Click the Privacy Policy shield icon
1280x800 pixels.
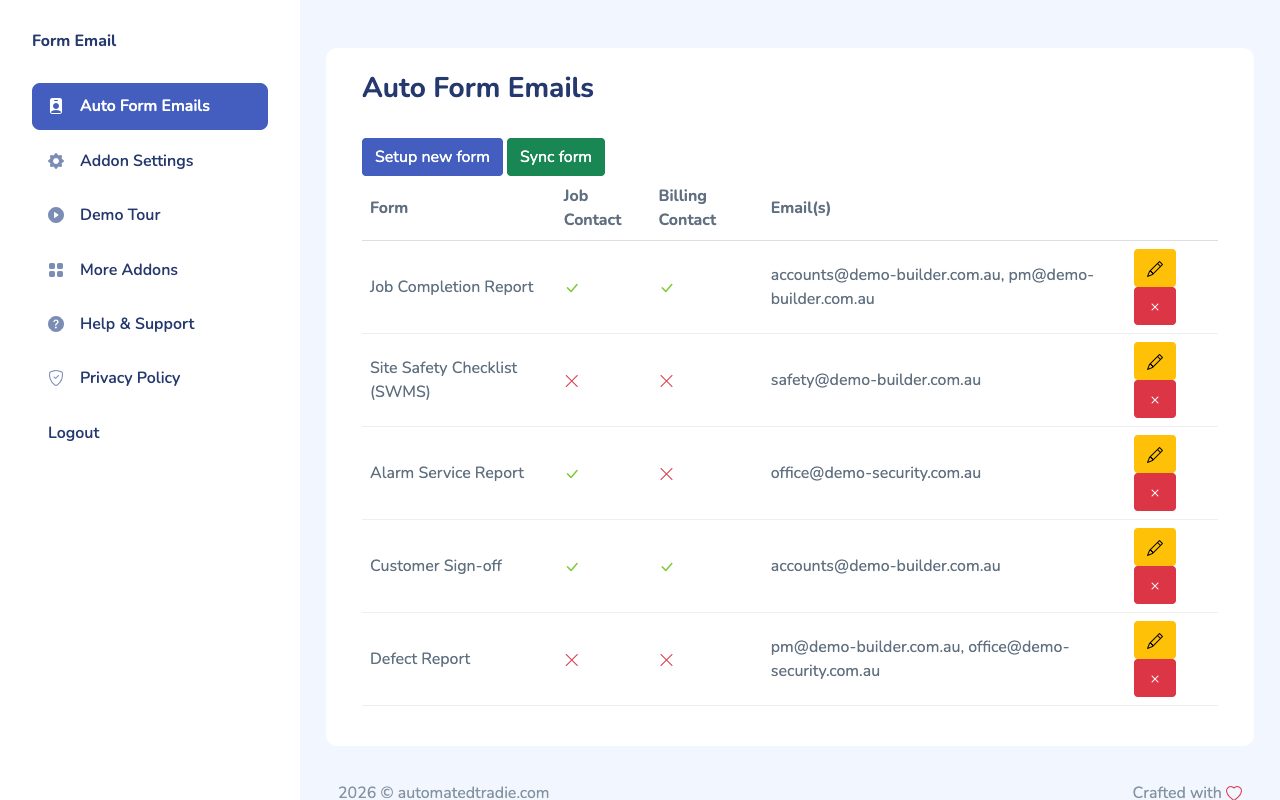[56, 378]
